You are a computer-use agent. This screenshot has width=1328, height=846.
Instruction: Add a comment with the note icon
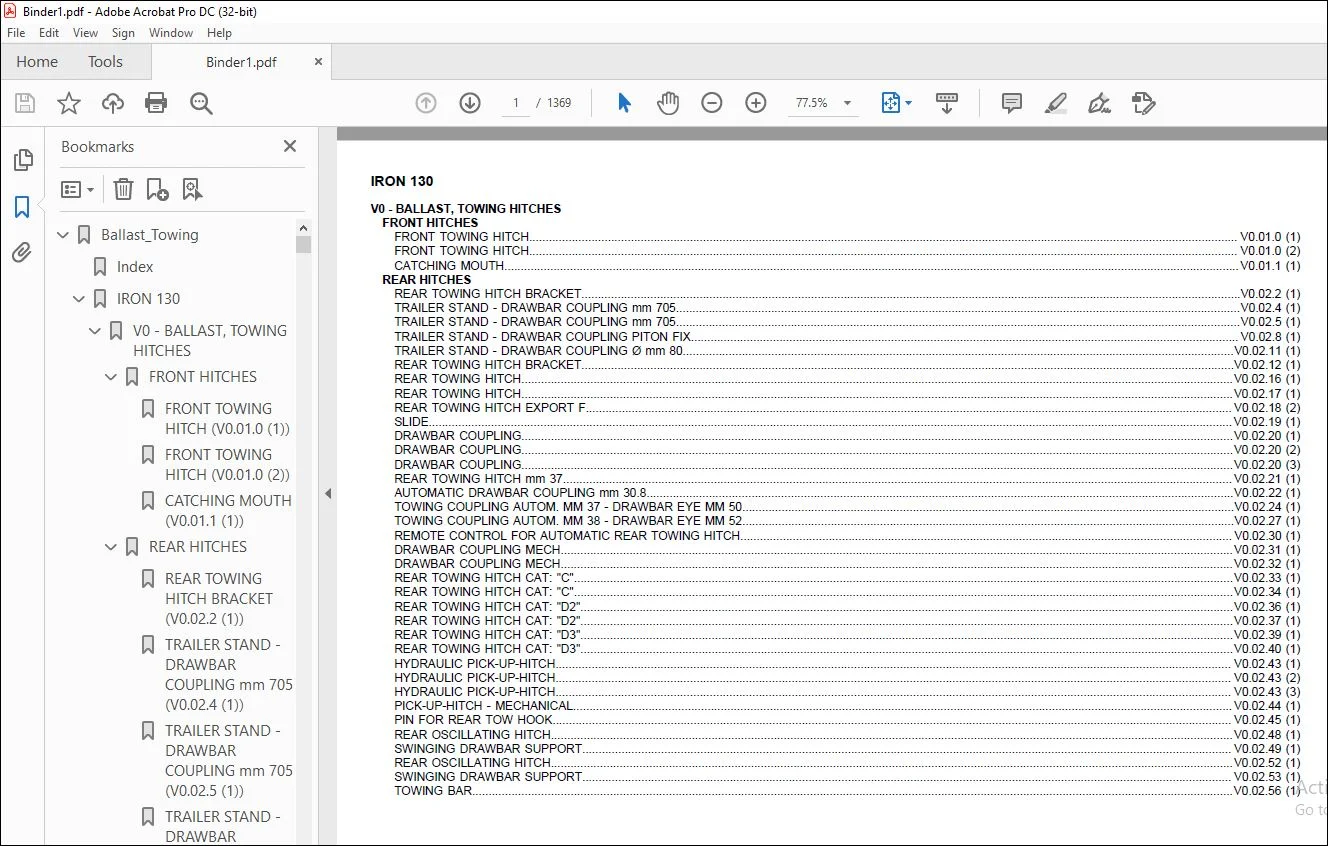coord(1012,103)
